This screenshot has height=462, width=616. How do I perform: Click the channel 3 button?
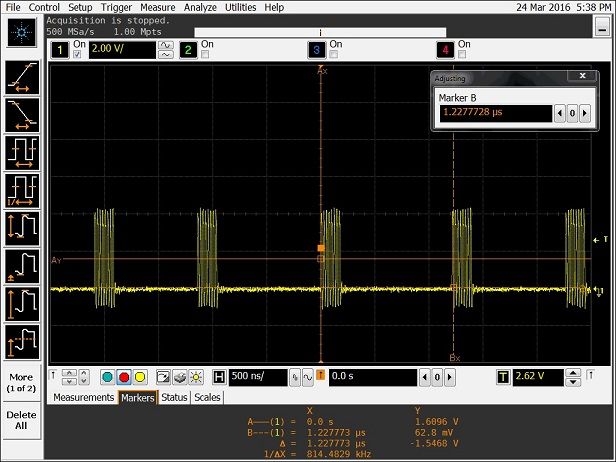click(x=317, y=50)
